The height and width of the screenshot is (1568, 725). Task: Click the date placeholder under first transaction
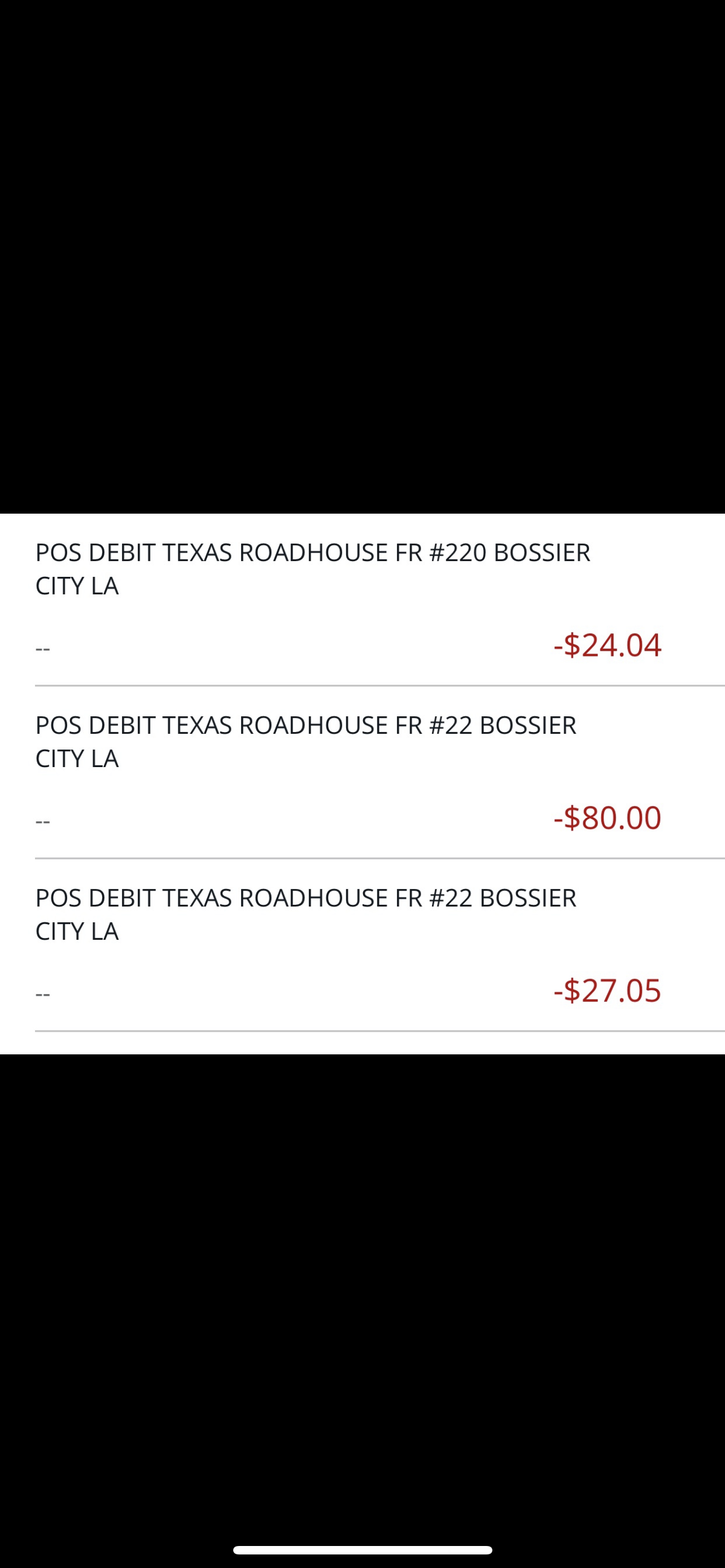tap(41, 650)
